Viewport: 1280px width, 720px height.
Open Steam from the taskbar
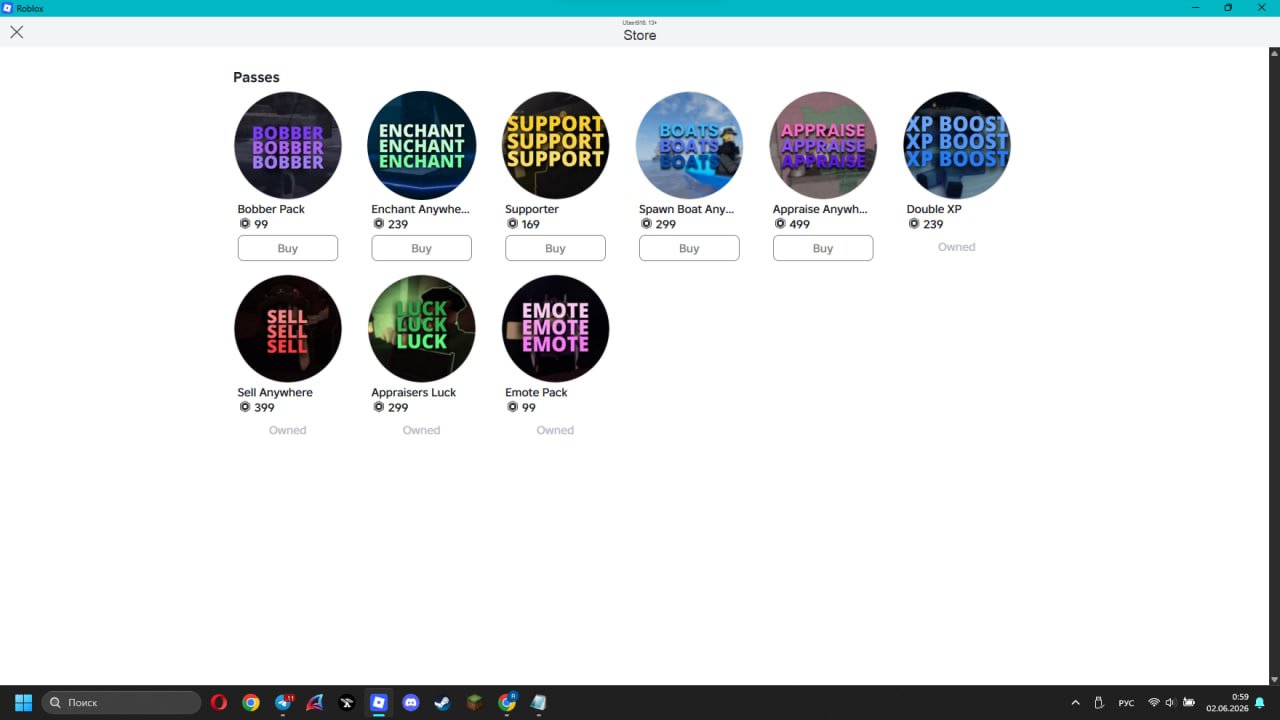(x=442, y=702)
